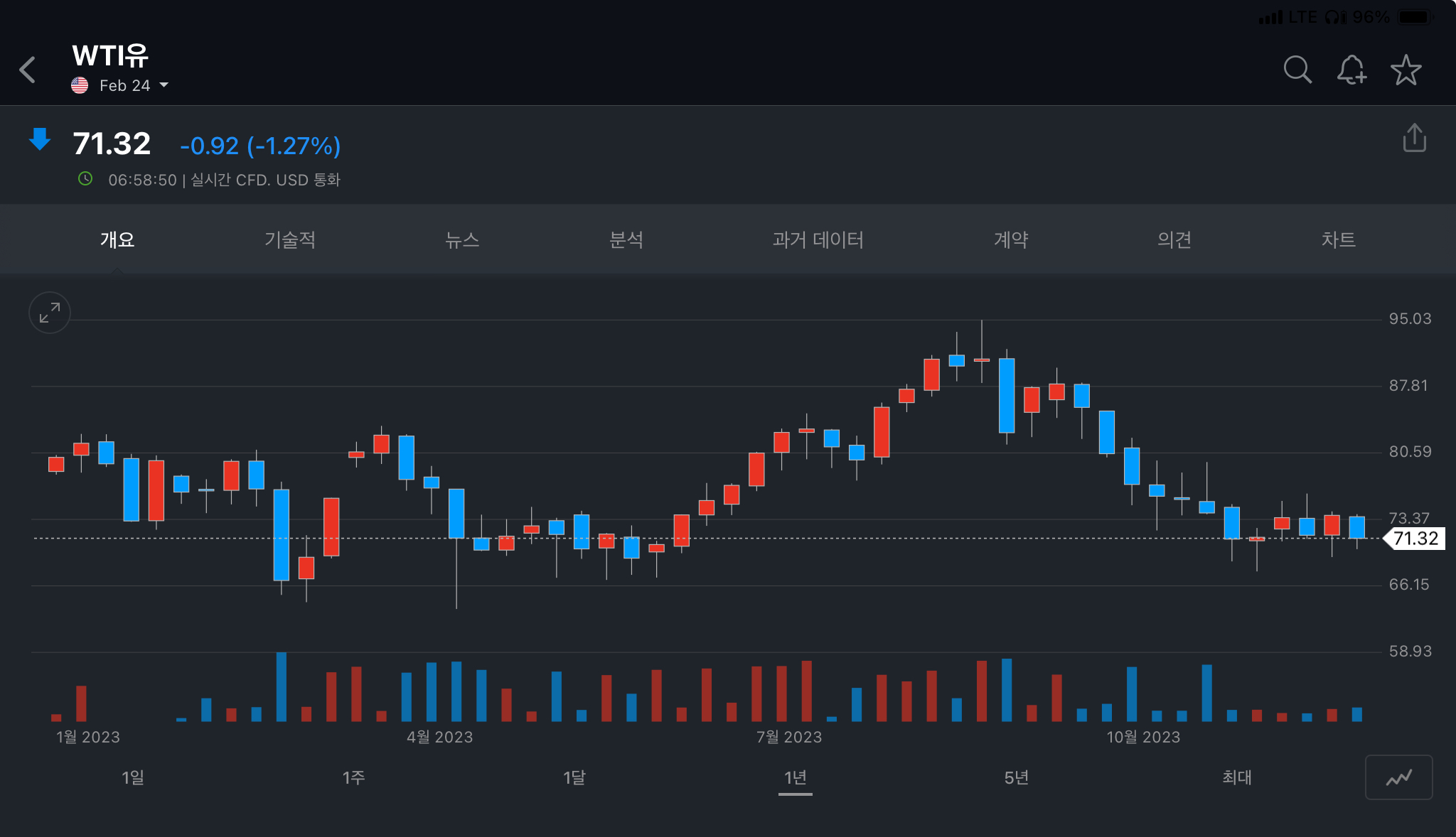This screenshot has height=837, width=1456.
Task: Tap the blue down-arrow price indicator
Action: (x=40, y=139)
